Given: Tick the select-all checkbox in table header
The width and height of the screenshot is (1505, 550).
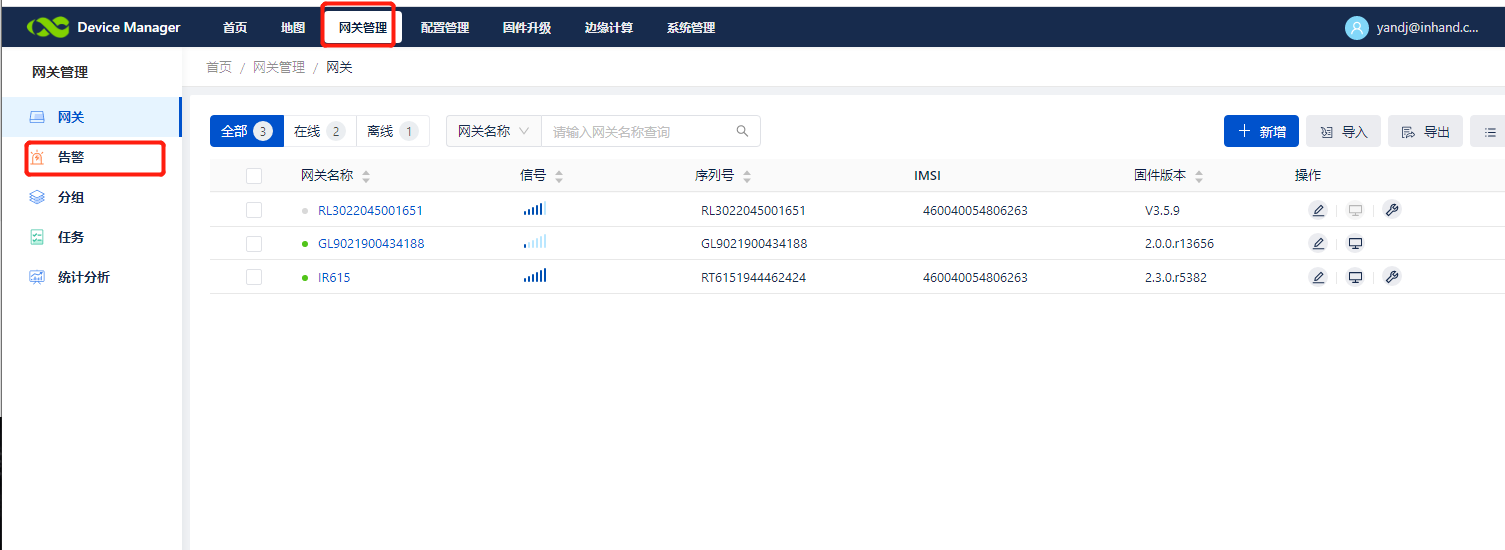Looking at the screenshot, I should pos(254,176).
